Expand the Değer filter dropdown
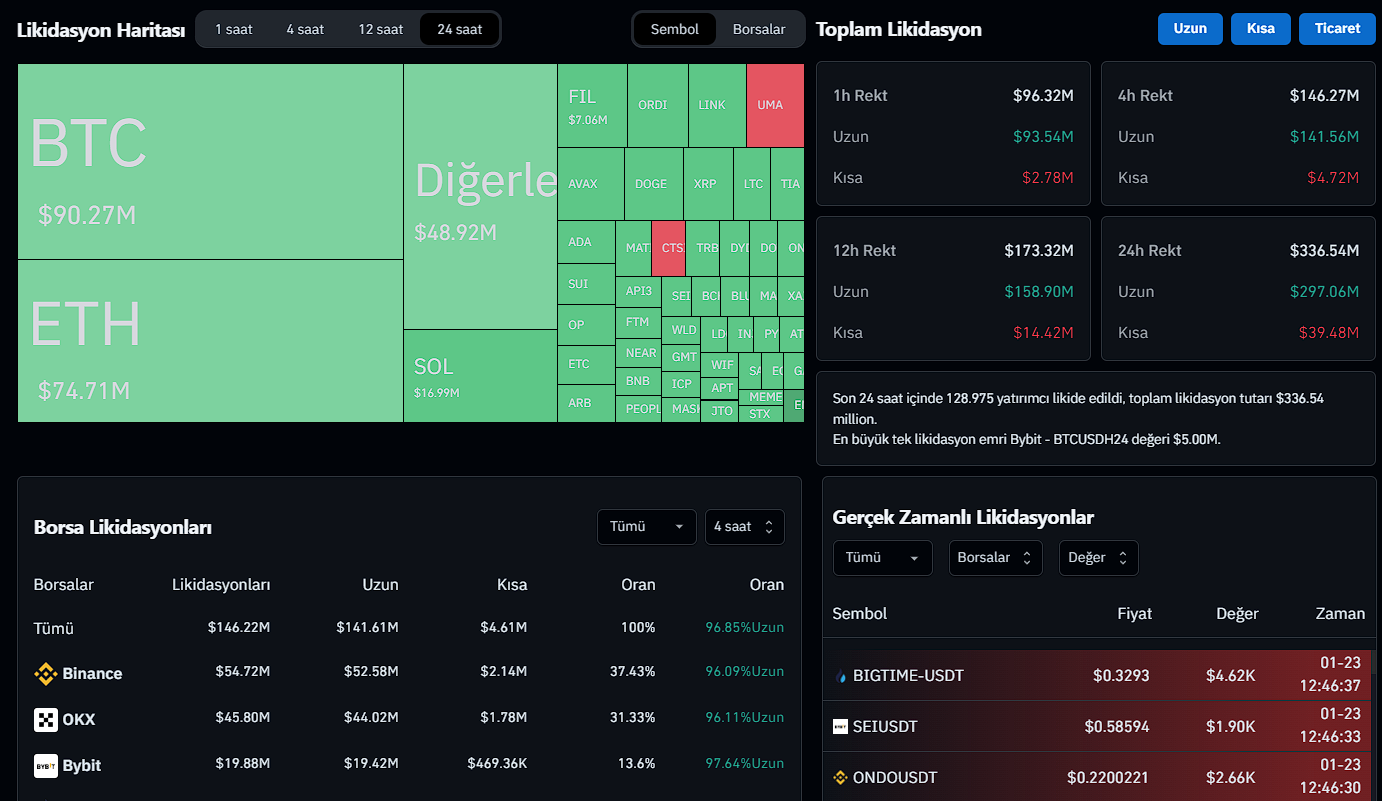 (x=1098, y=558)
